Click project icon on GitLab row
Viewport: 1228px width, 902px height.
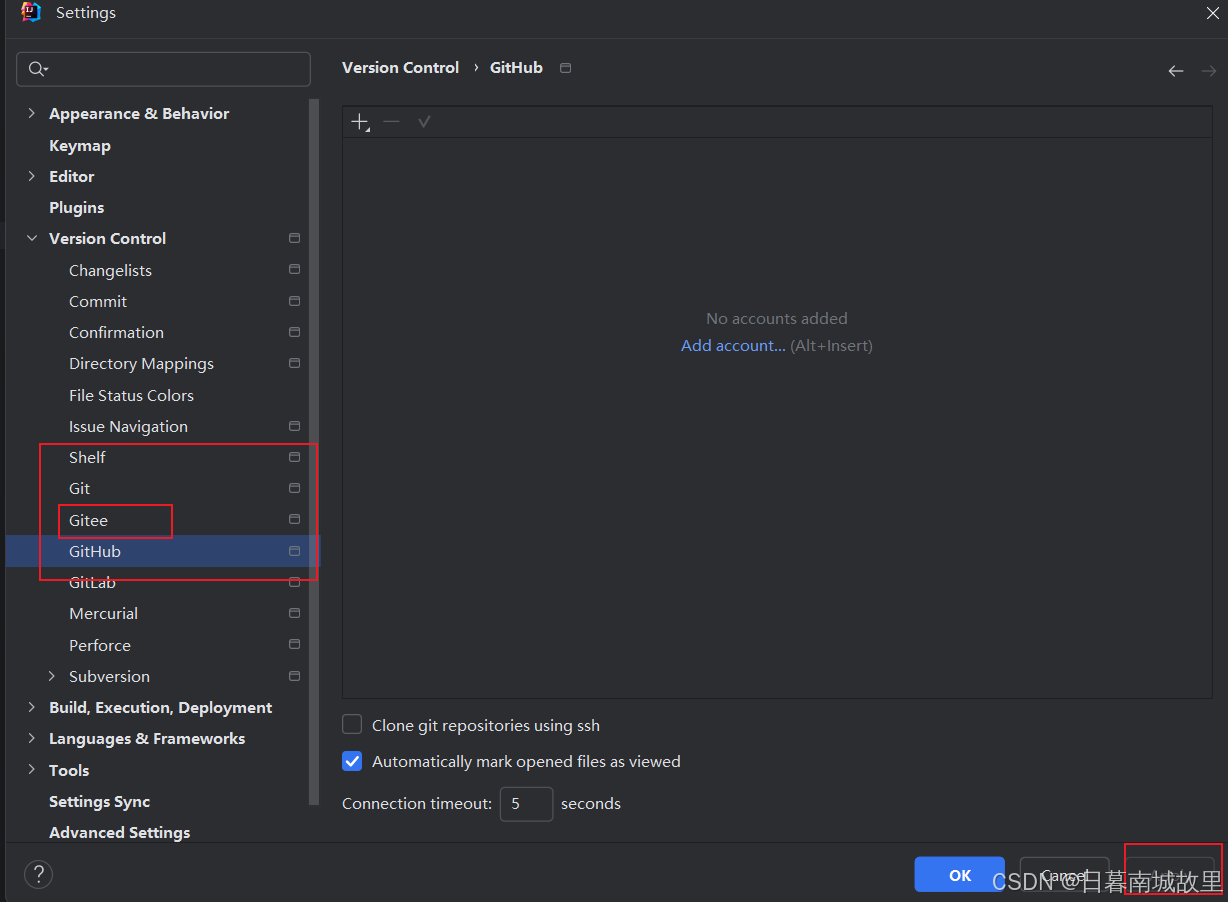click(294, 582)
